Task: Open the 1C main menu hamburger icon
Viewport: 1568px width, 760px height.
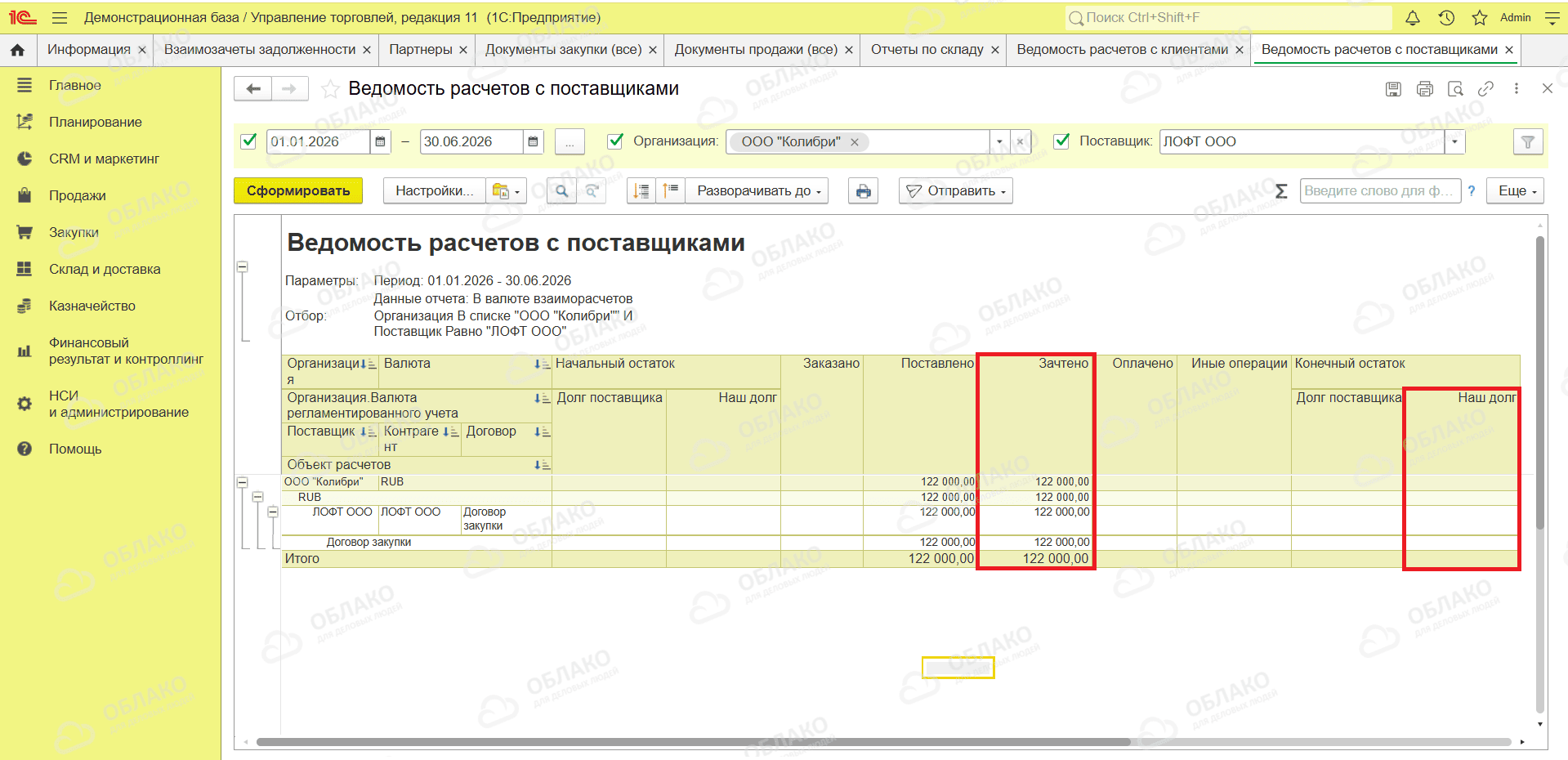Action: (x=59, y=18)
